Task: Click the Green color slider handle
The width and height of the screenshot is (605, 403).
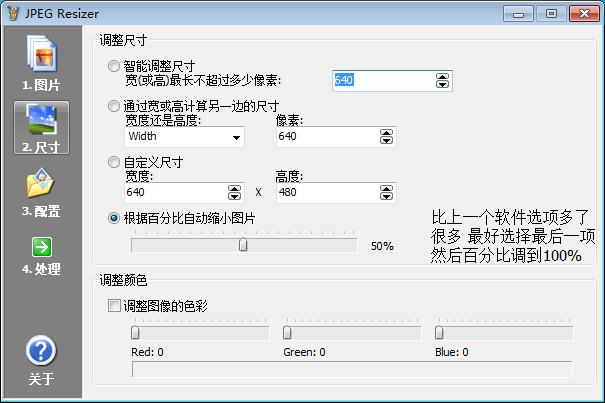Action: tap(287, 333)
